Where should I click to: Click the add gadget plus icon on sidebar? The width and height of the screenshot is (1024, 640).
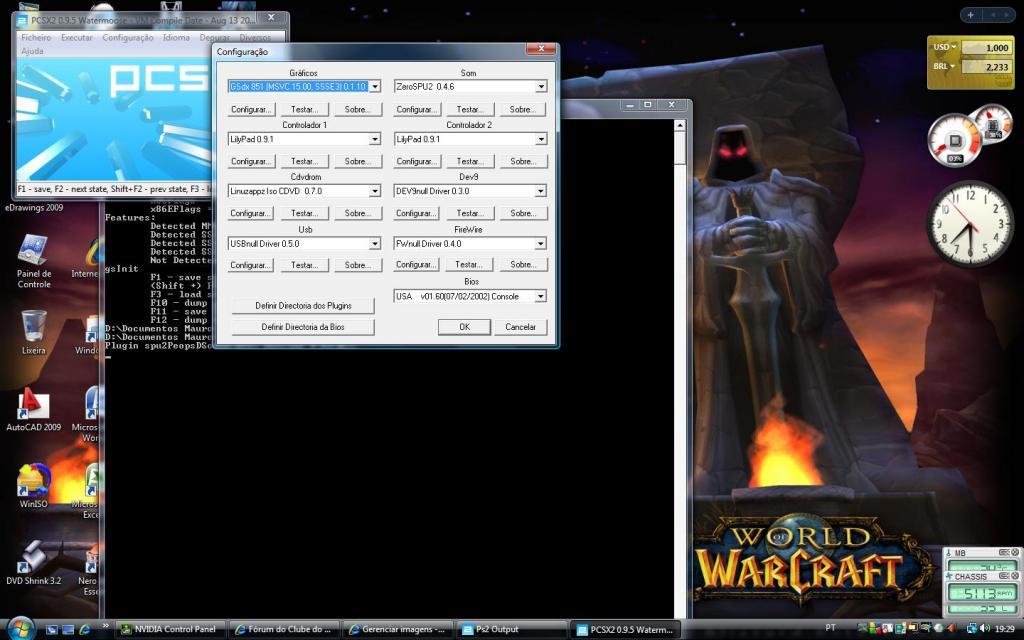(970, 14)
